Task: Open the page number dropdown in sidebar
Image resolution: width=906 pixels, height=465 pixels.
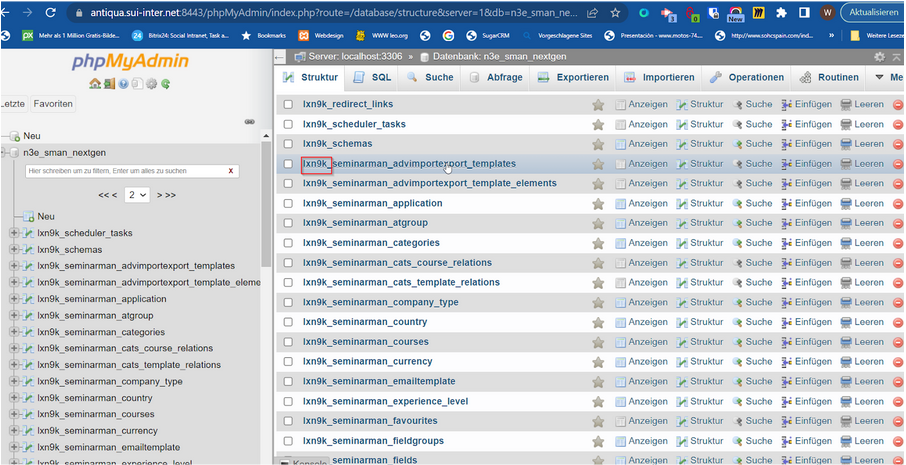Action: pos(136,195)
